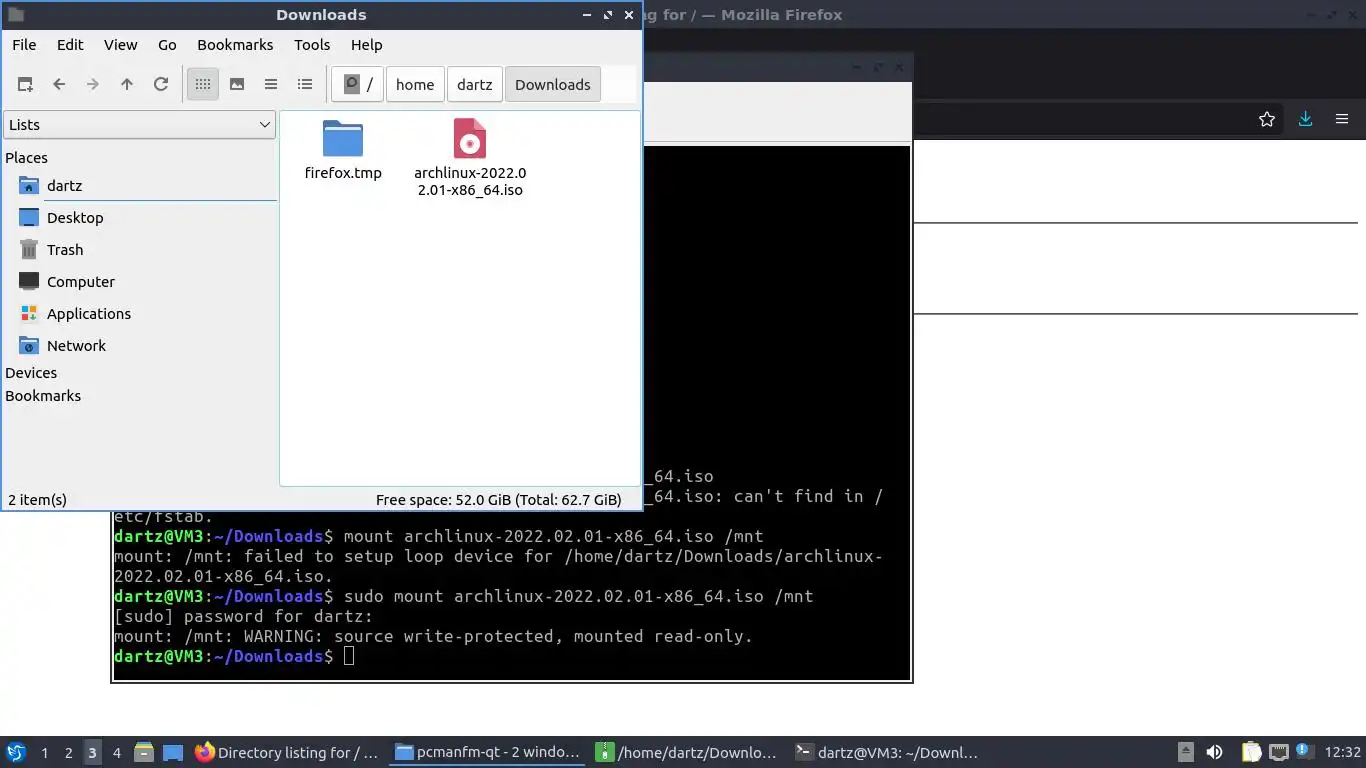Viewport: 1366px width, 768px height.
Task: Click the terminal prompt input area
Action: click(x=349, y=656)
